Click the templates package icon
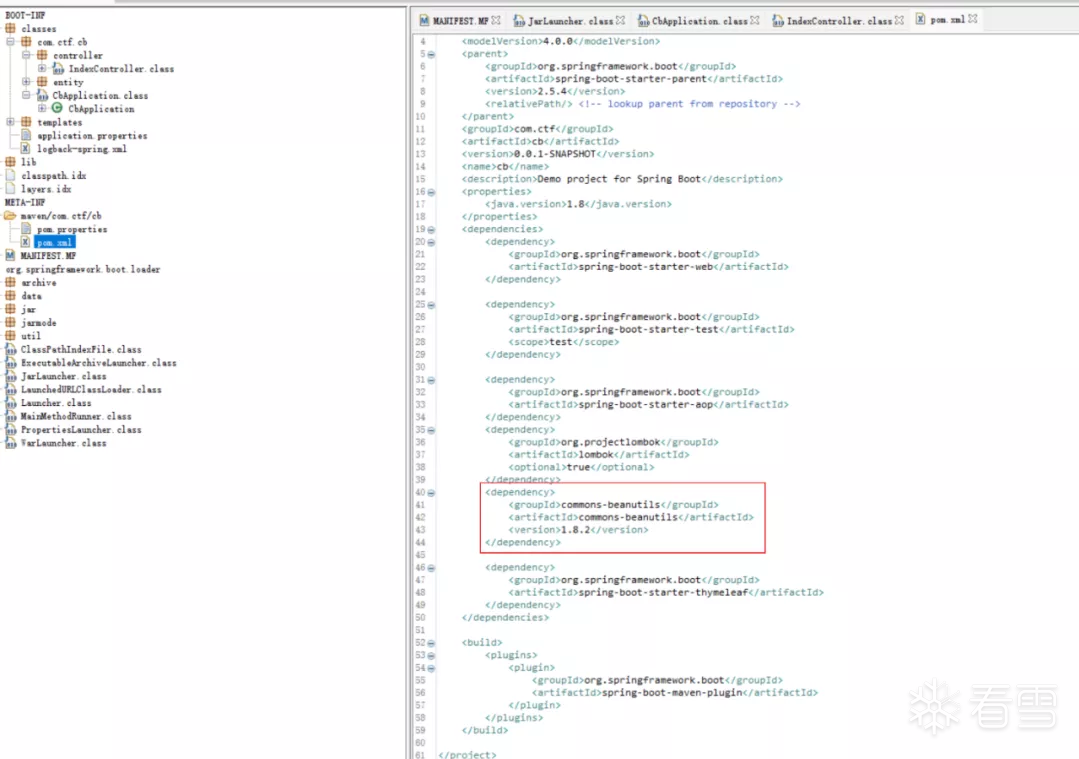Viewport: 1079px width, 759px height. [26, 122]
